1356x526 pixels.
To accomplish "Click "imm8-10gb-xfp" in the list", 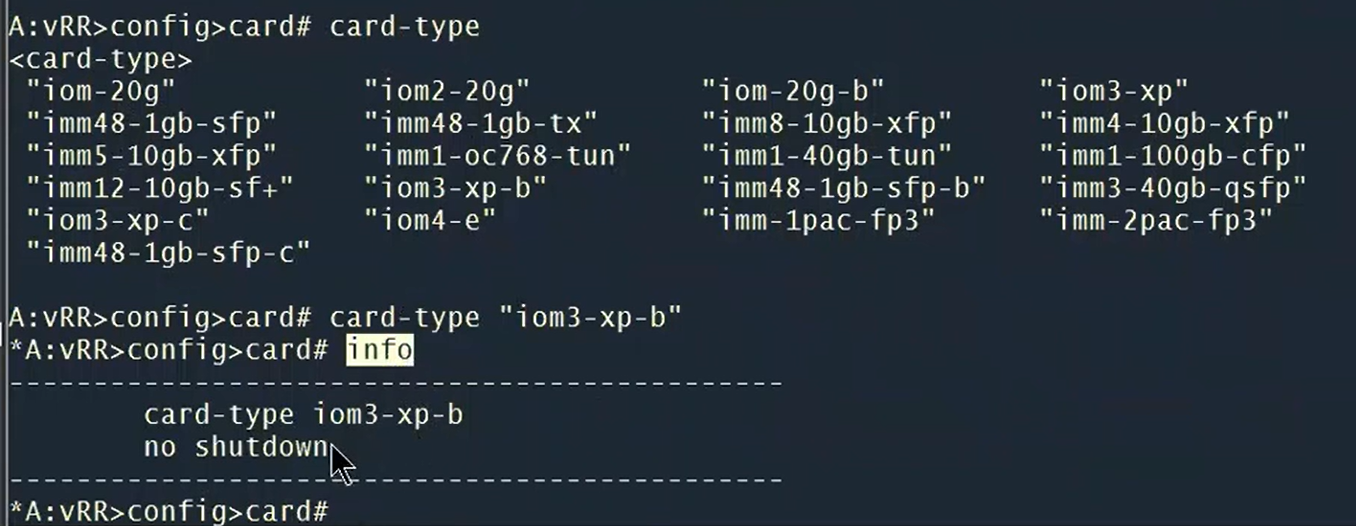I will click(x=827, y=123).
